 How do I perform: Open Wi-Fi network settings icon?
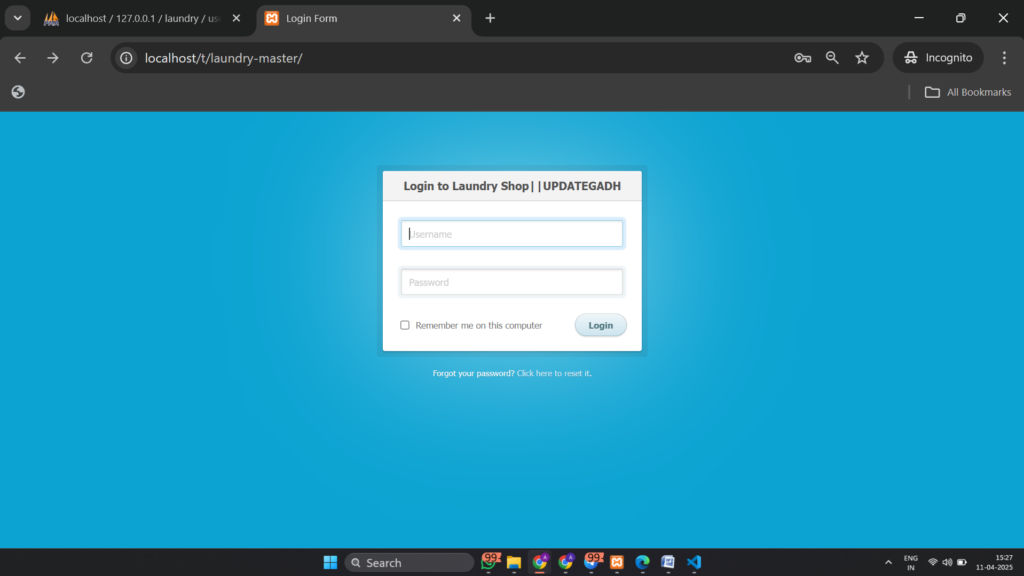[933, 562]
